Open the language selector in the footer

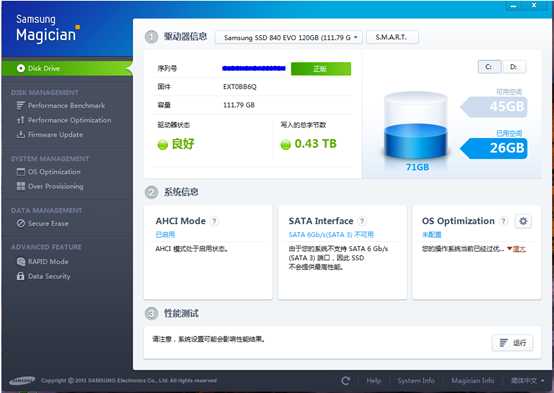(527, 381)
